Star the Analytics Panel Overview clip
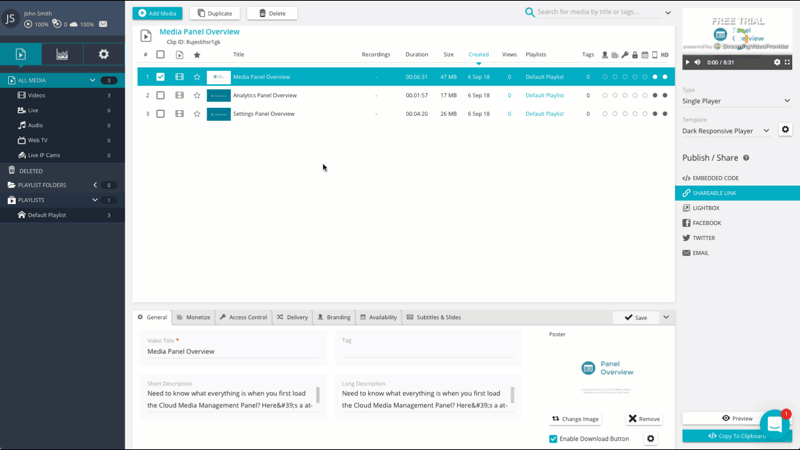800x450 pixels. coord(197,96)
